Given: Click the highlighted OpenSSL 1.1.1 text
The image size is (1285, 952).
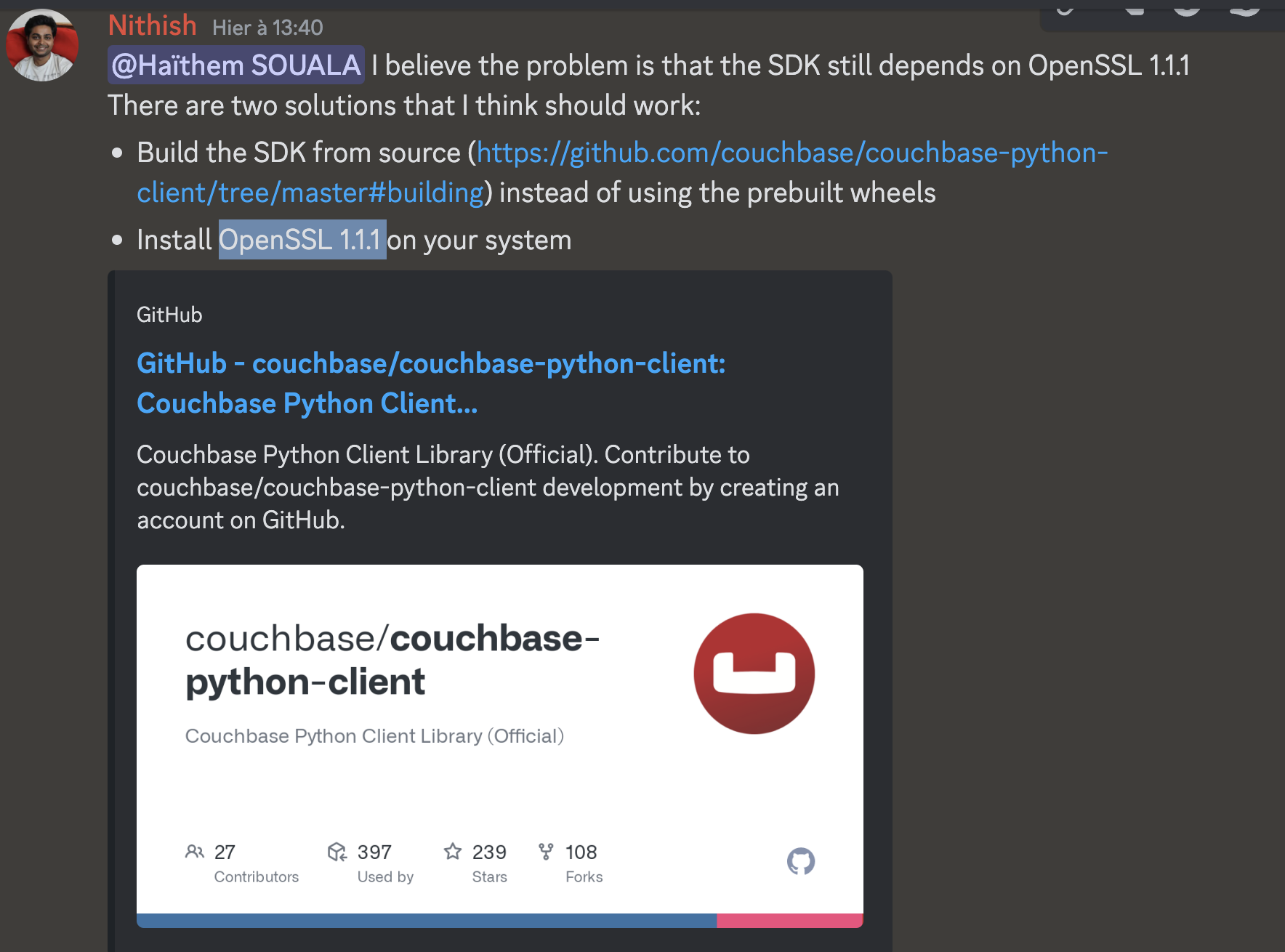Looking at the screenshot, I should 302,239.
